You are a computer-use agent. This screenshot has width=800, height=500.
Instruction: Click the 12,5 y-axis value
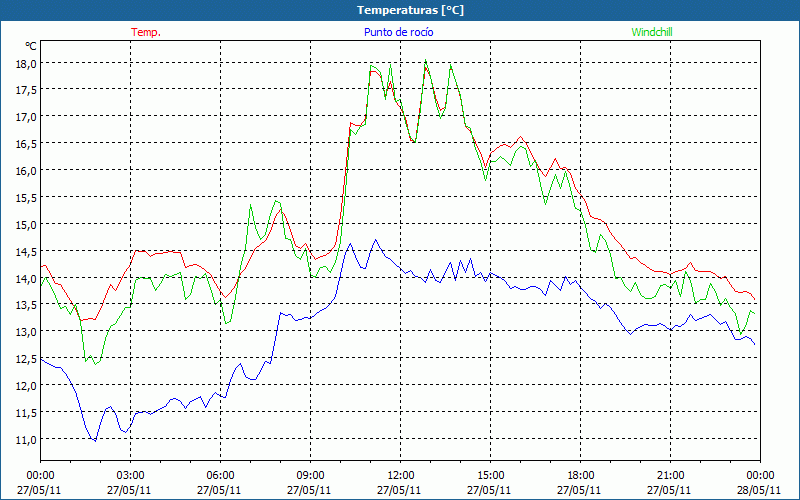click(27, 359)
